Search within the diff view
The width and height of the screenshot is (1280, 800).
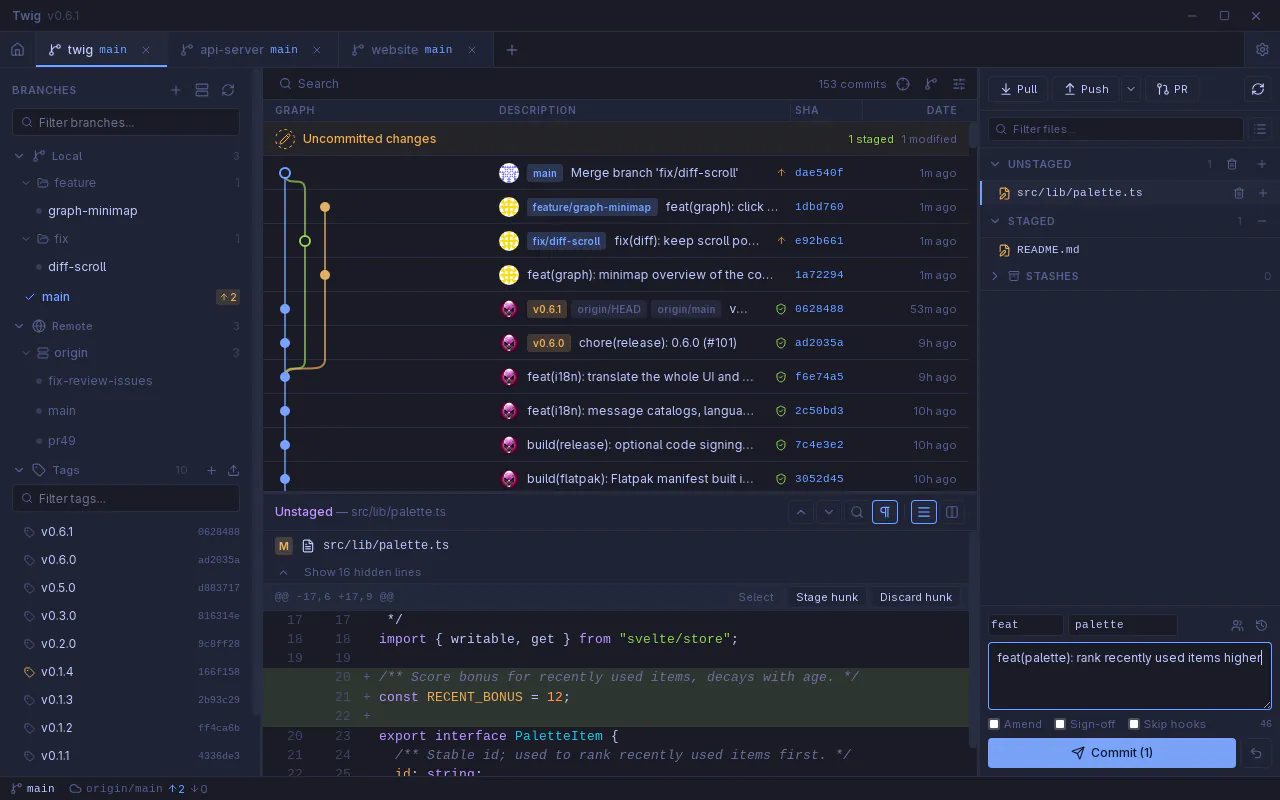tap(857, 512)
